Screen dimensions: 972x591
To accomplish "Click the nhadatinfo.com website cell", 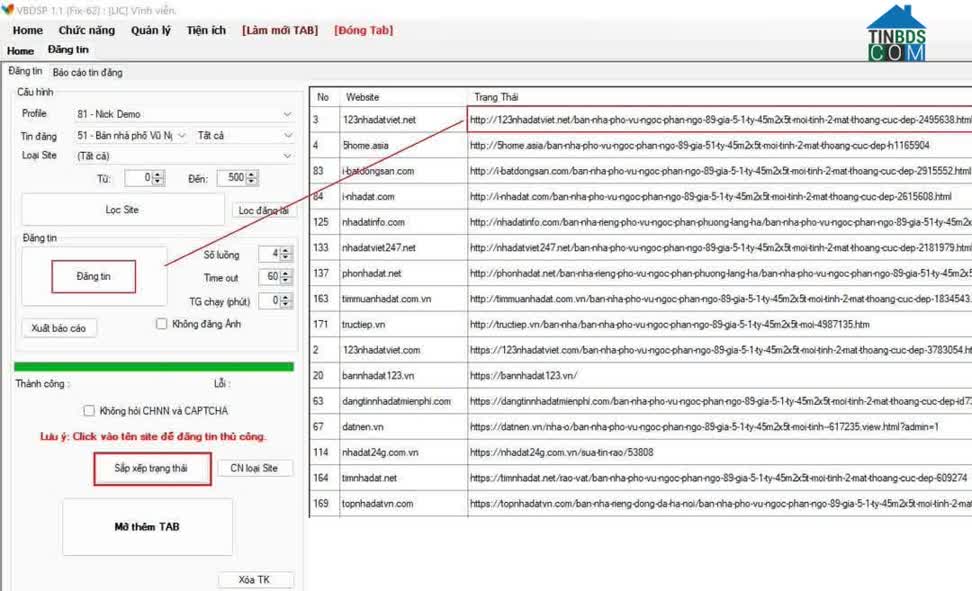I will [x=404, y=222].
